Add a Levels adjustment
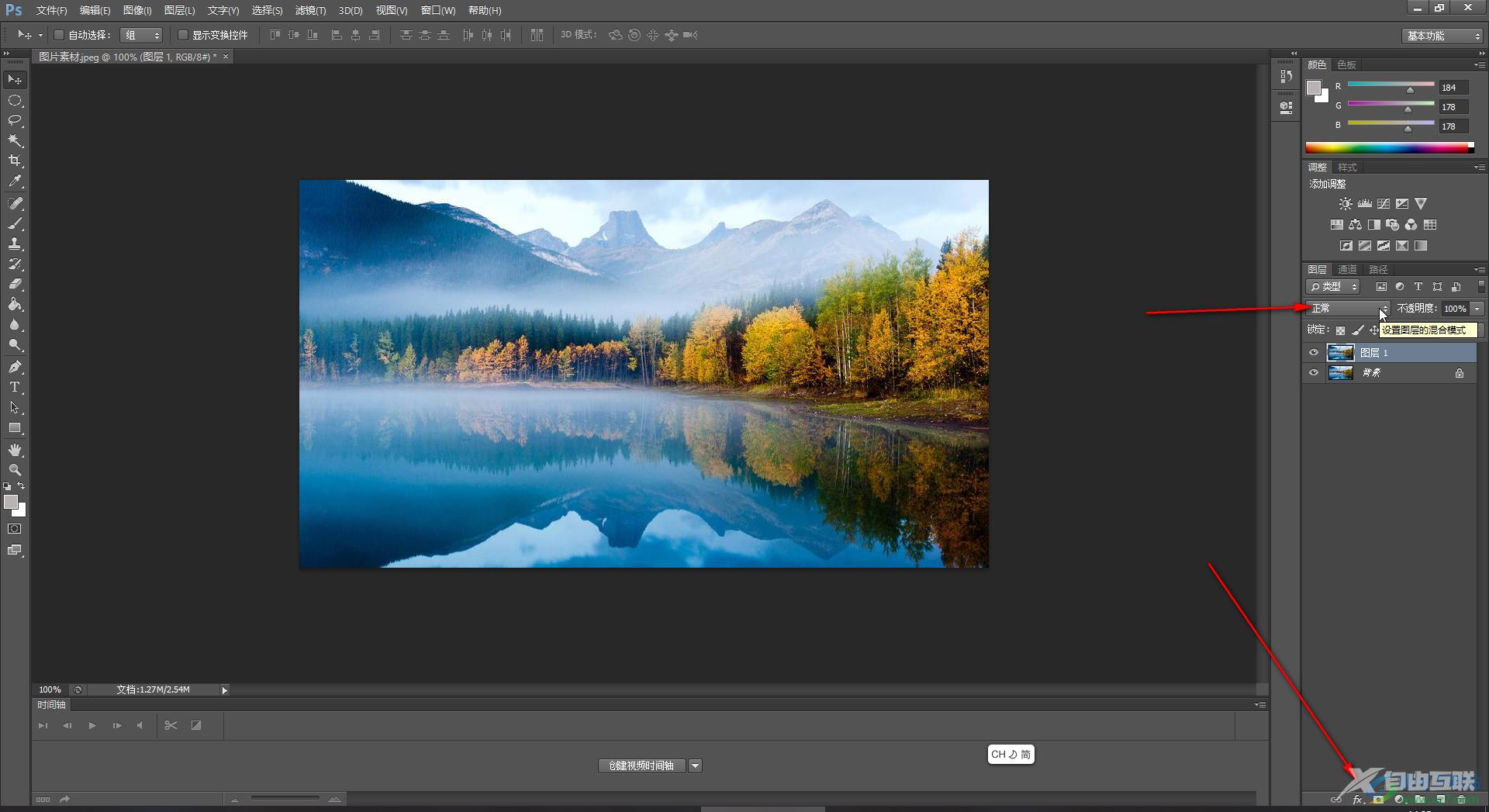1489x812 pixels. (x=1364, y=204)
